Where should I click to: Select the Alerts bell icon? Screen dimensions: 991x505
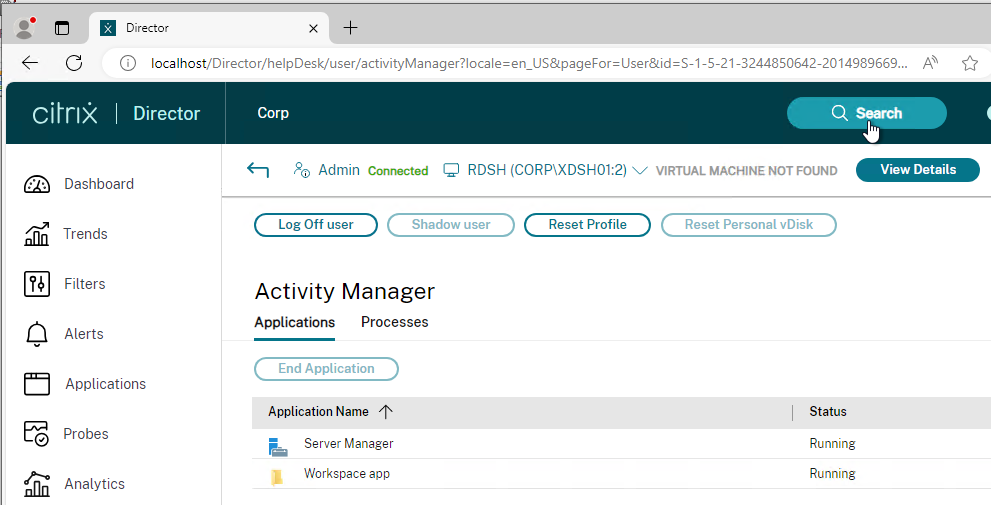37,334
